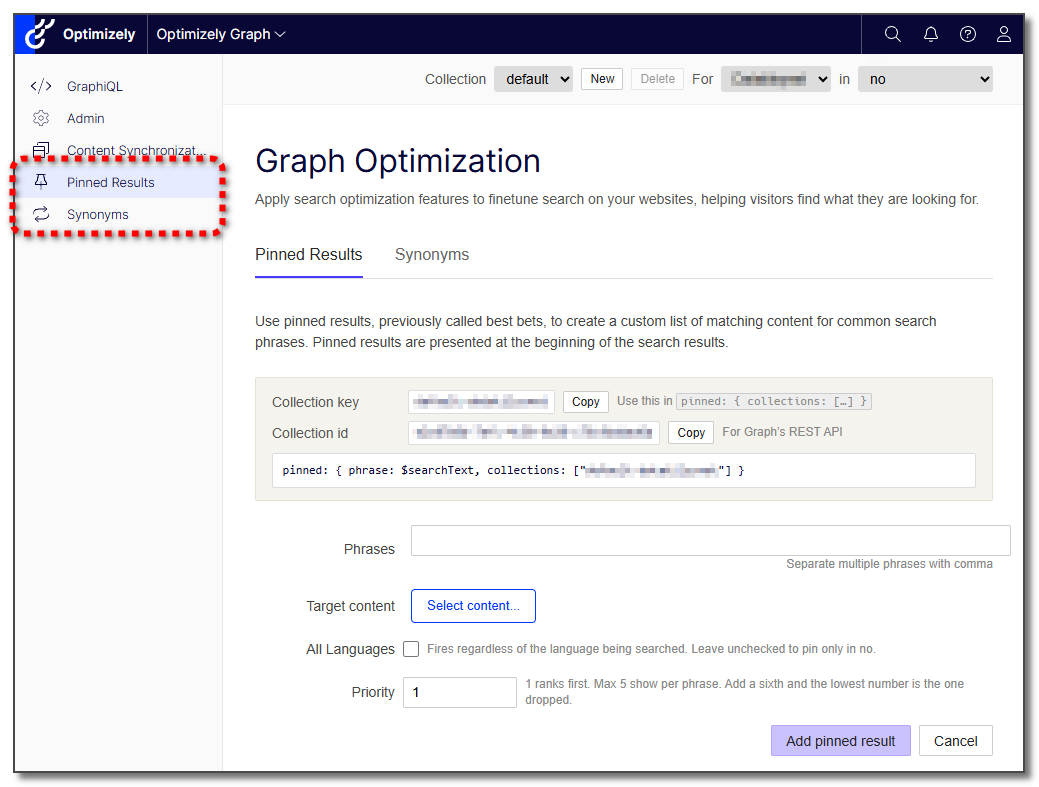Click the Delete collection button
1039x787 pixels.
point(657,79)
